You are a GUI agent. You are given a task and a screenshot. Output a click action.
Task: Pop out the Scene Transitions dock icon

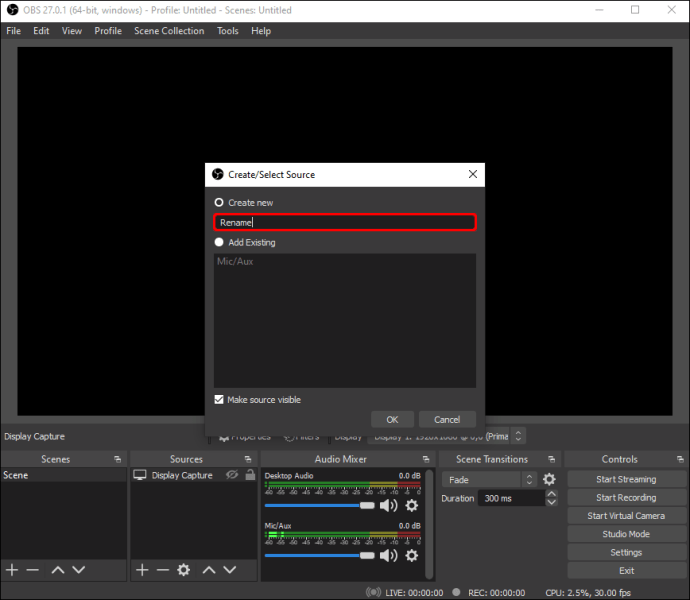pyautogui.click(x=551, y=459)
